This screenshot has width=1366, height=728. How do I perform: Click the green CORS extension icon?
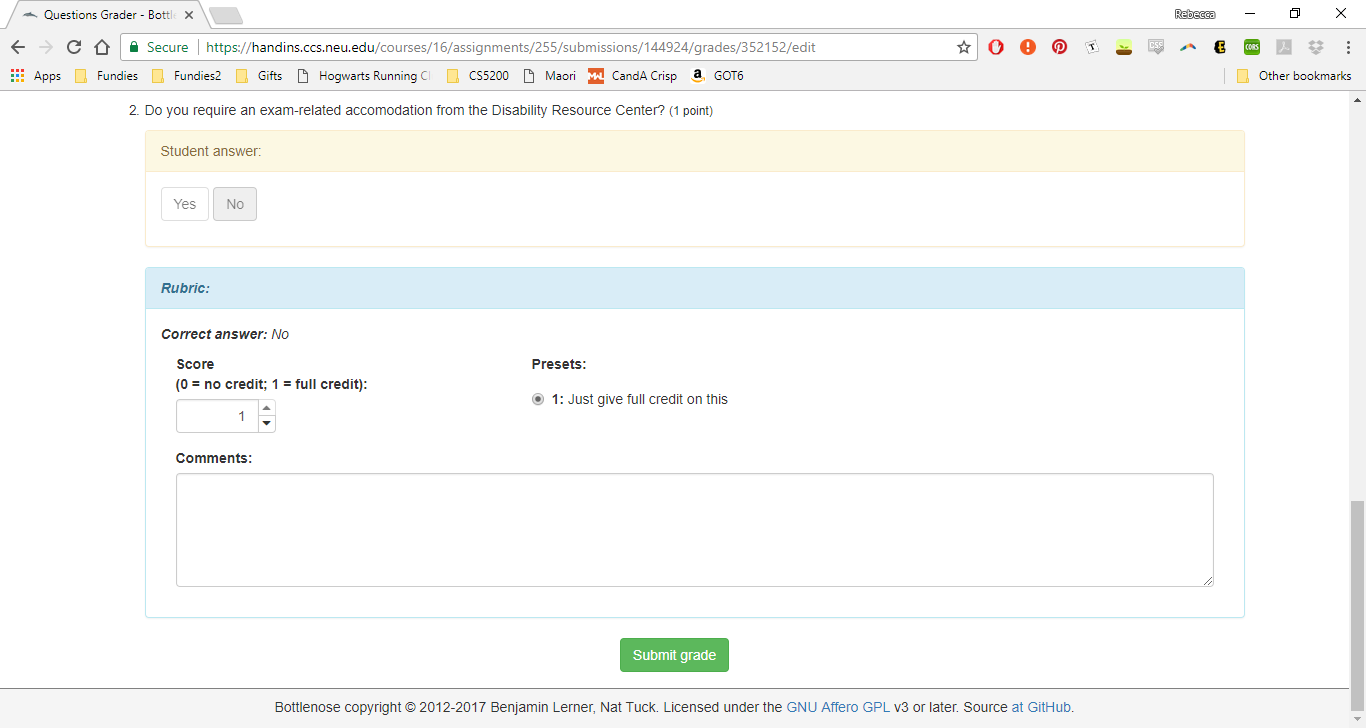click(x=1252, y=47)
